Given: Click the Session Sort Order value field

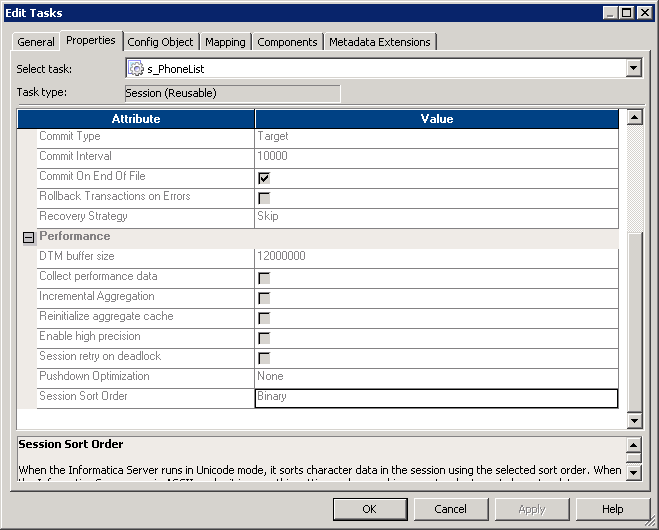Looking at the screenshot, I should 436,397.
